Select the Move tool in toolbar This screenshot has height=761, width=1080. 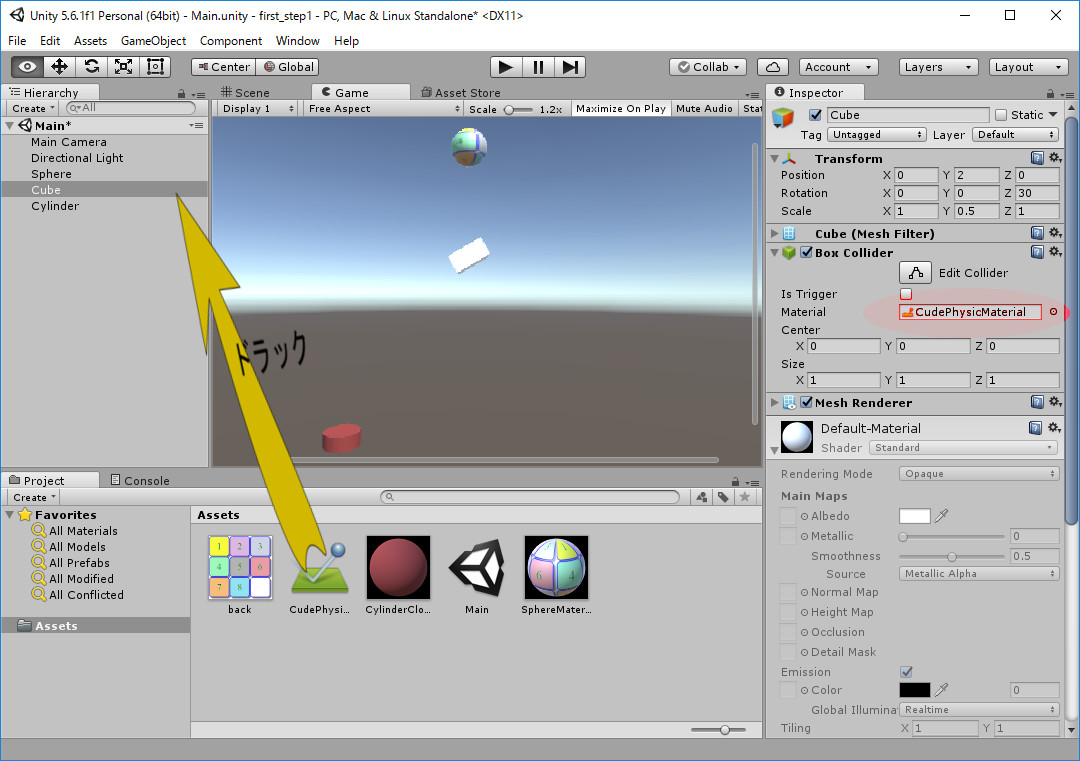point(59,67)
